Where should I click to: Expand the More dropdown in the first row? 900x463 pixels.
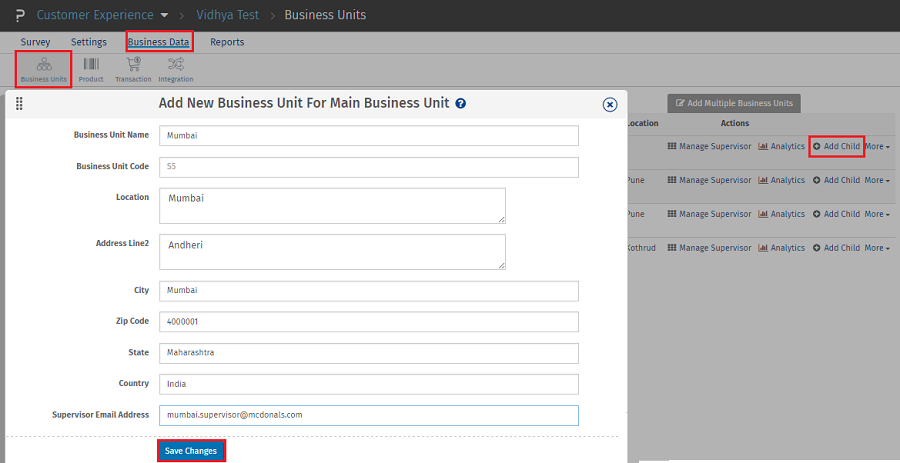pos(877,146)
